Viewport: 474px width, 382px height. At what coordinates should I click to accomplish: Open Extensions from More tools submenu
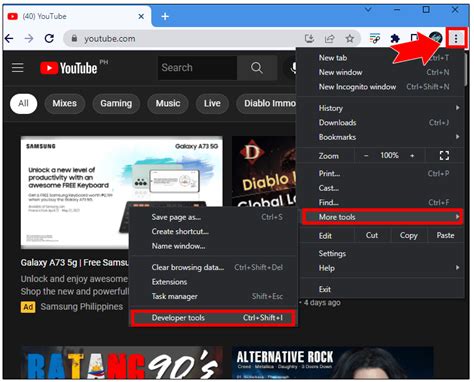tap(213, 282)
